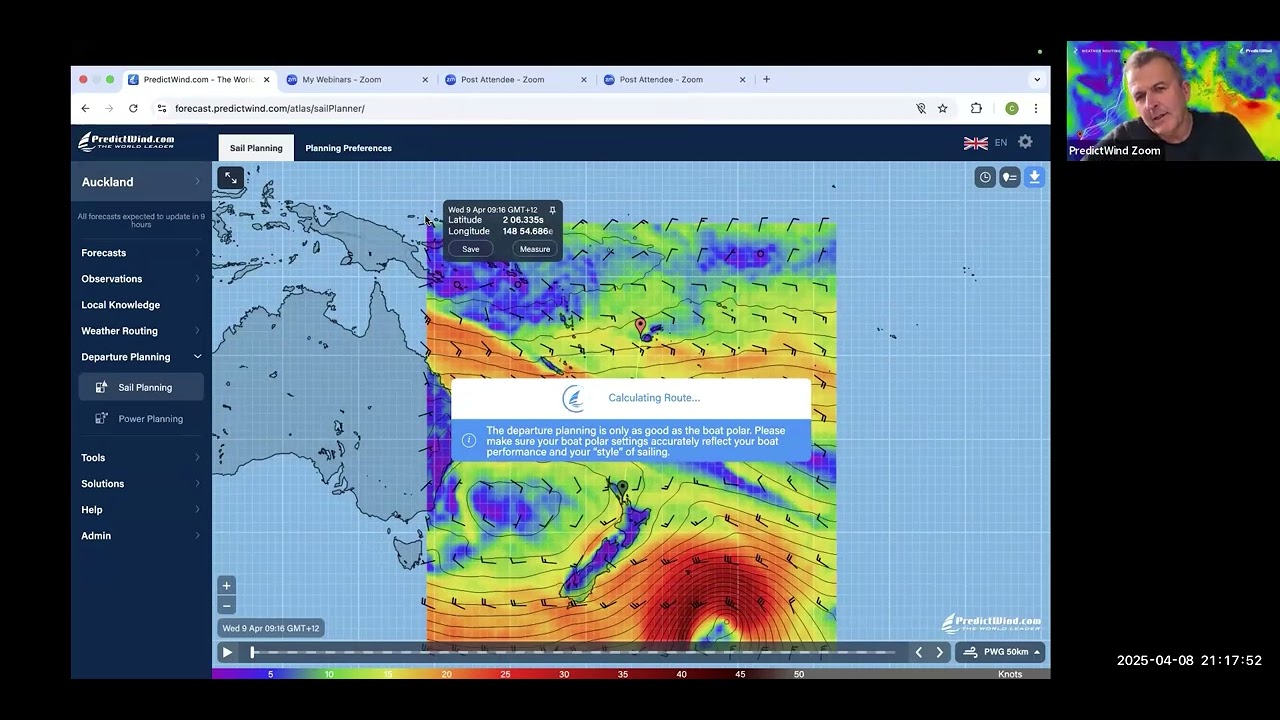Open the map markers legend icon
The image size is (1280, 720).
1009,177
